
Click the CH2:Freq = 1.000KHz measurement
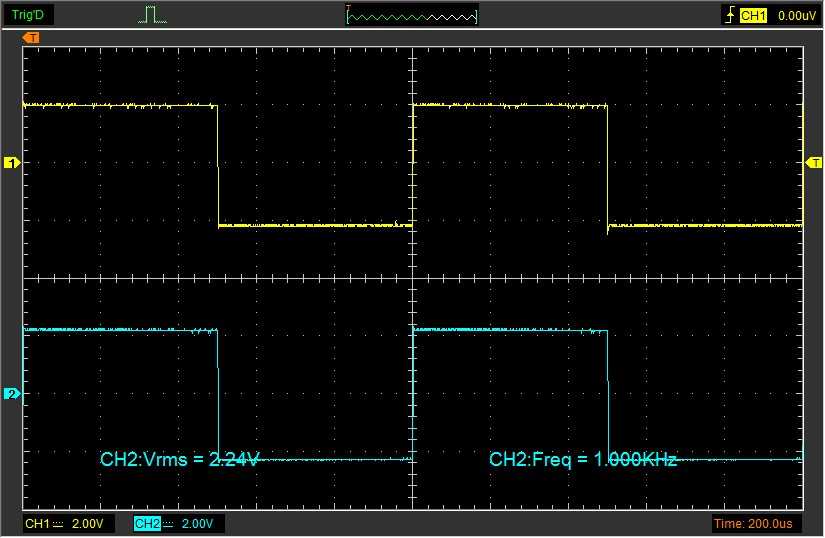(x=582, y=459)
